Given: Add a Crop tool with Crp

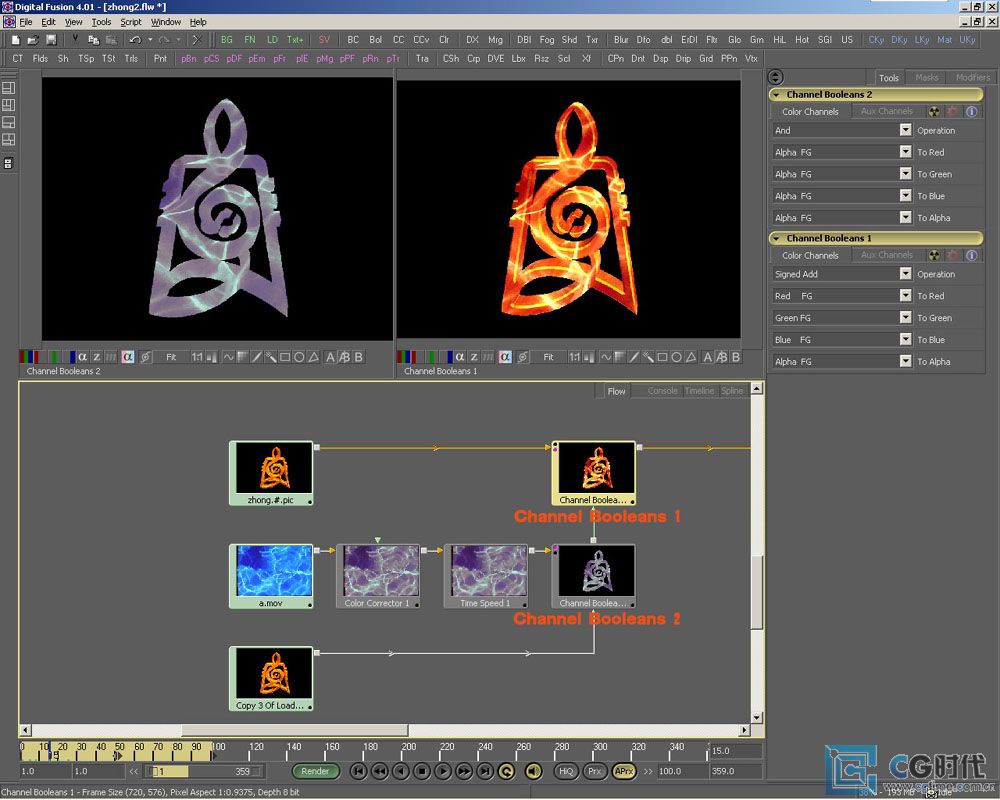Looking at the screenshot, I should pyautogui.click(x=473, y=59).
